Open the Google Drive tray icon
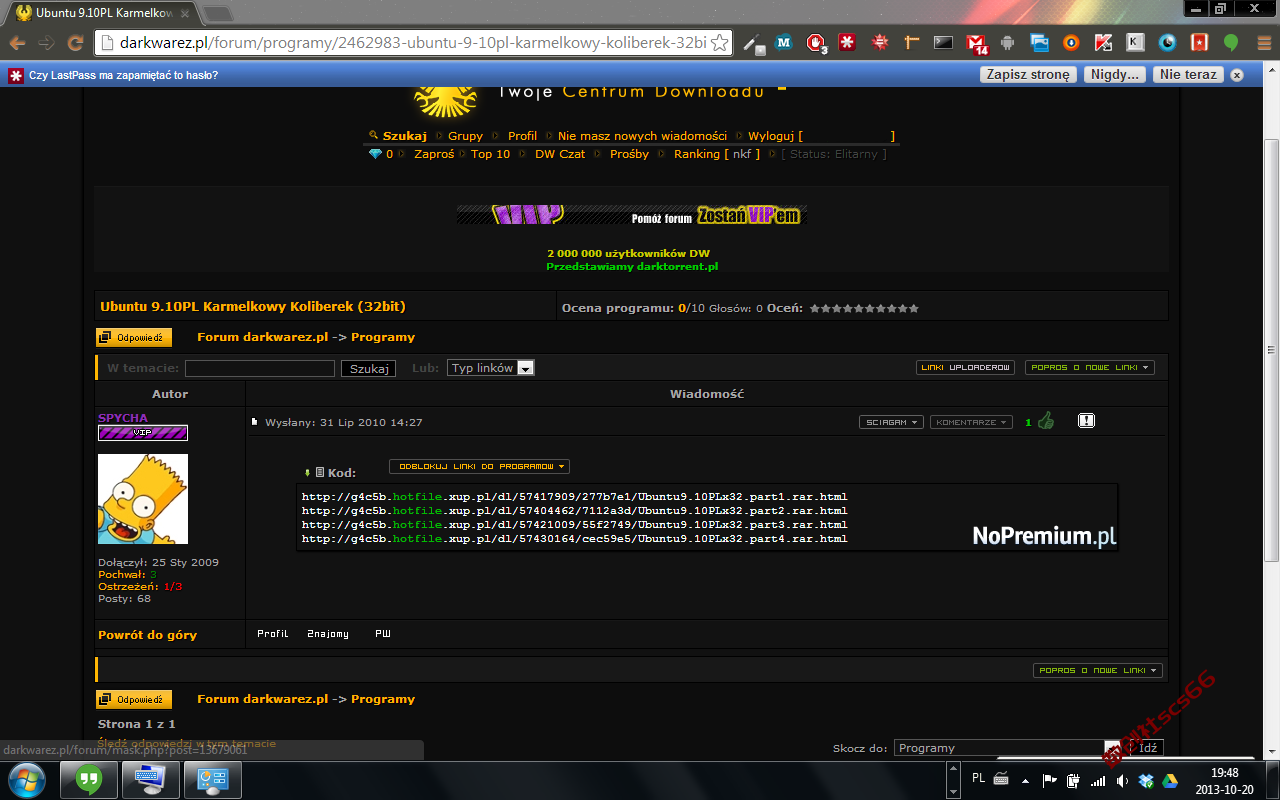1280x800 pixels. click(1170, 781)
